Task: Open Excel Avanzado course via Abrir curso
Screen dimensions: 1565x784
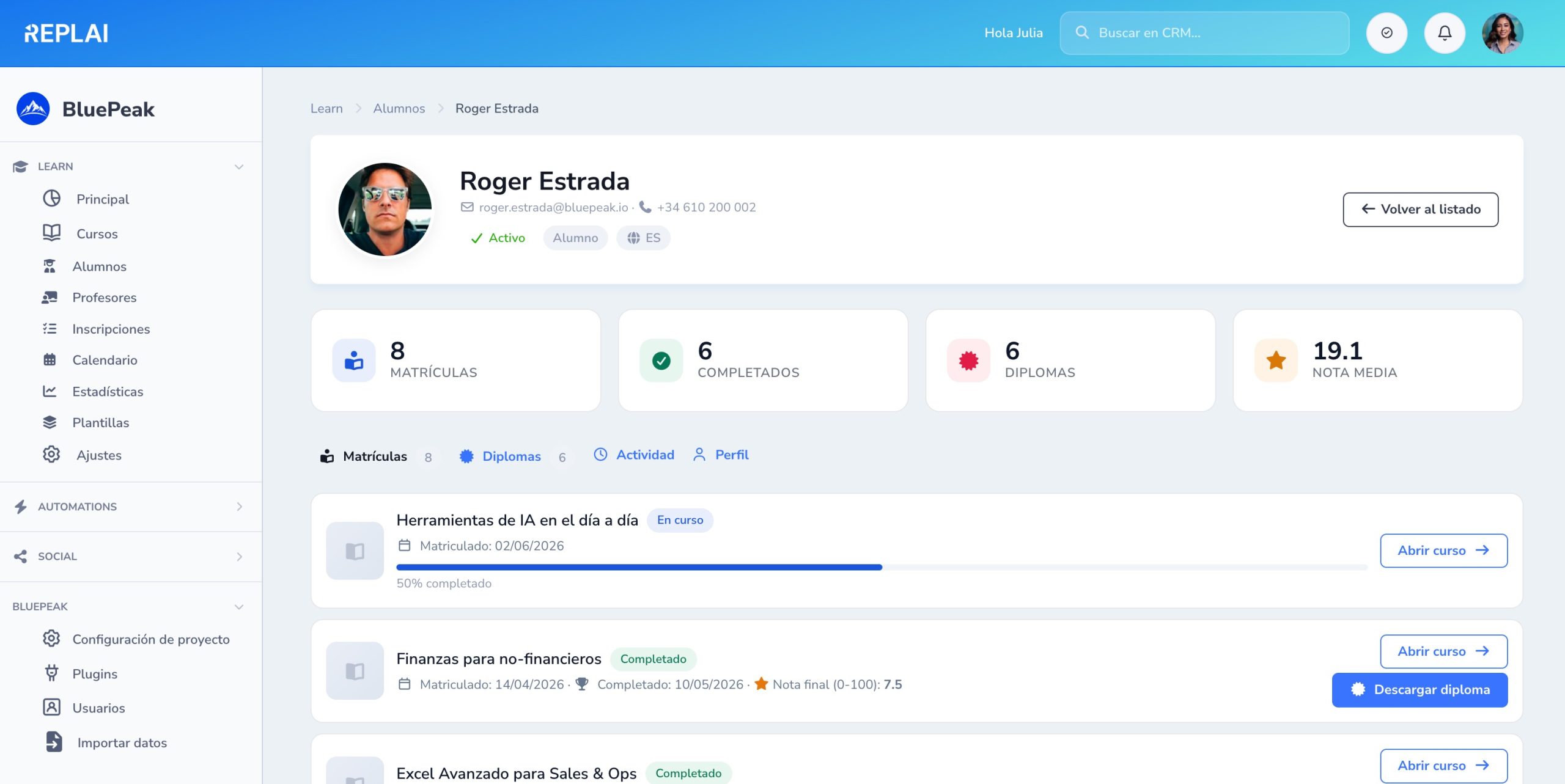Action: tap(1443, 766)
